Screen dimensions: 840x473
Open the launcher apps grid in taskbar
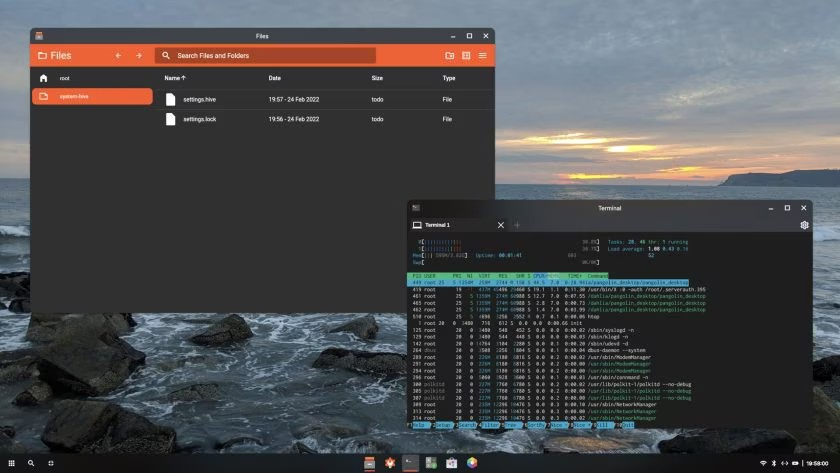pyautogui.click(x=11, y=463)
